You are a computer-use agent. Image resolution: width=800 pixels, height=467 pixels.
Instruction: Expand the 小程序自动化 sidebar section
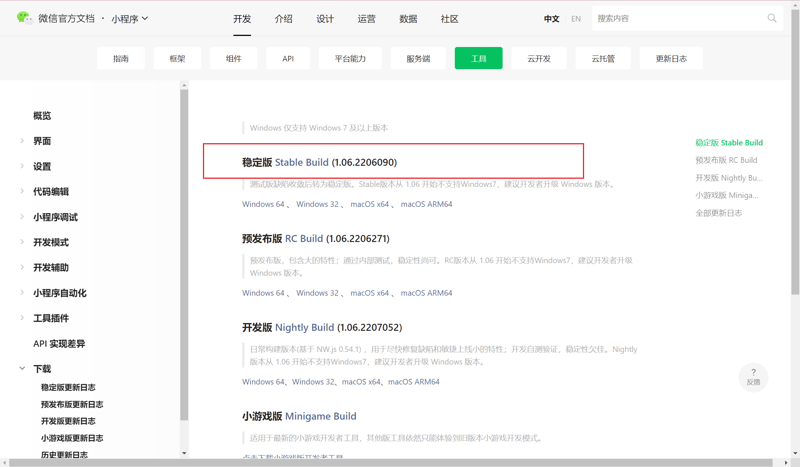(x=22, y=292)
